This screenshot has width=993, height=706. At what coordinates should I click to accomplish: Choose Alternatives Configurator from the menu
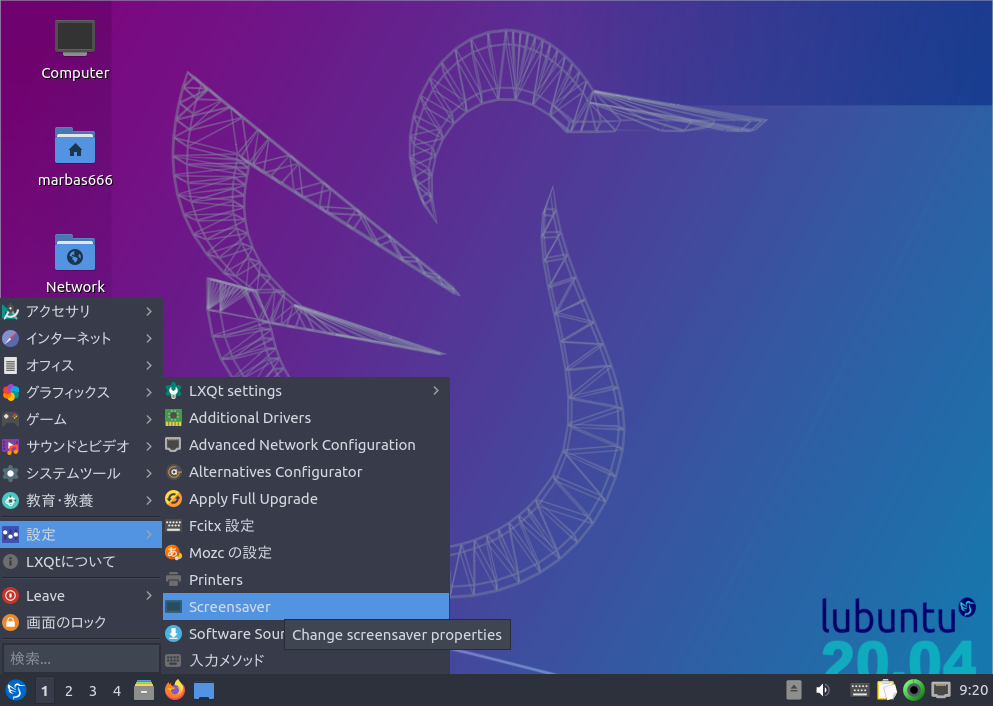click(x=306, y=472)
